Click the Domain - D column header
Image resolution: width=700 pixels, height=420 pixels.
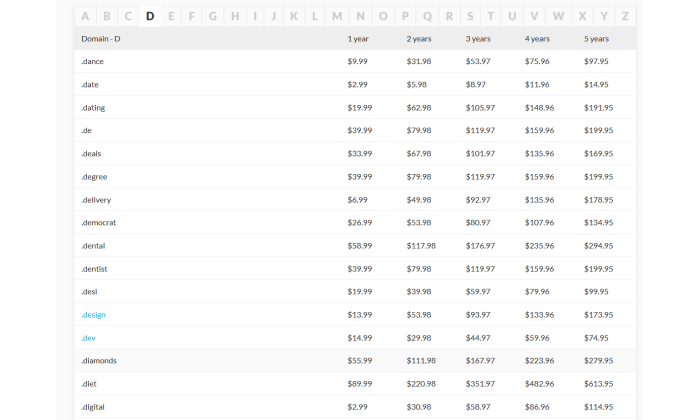coord(100,39)
